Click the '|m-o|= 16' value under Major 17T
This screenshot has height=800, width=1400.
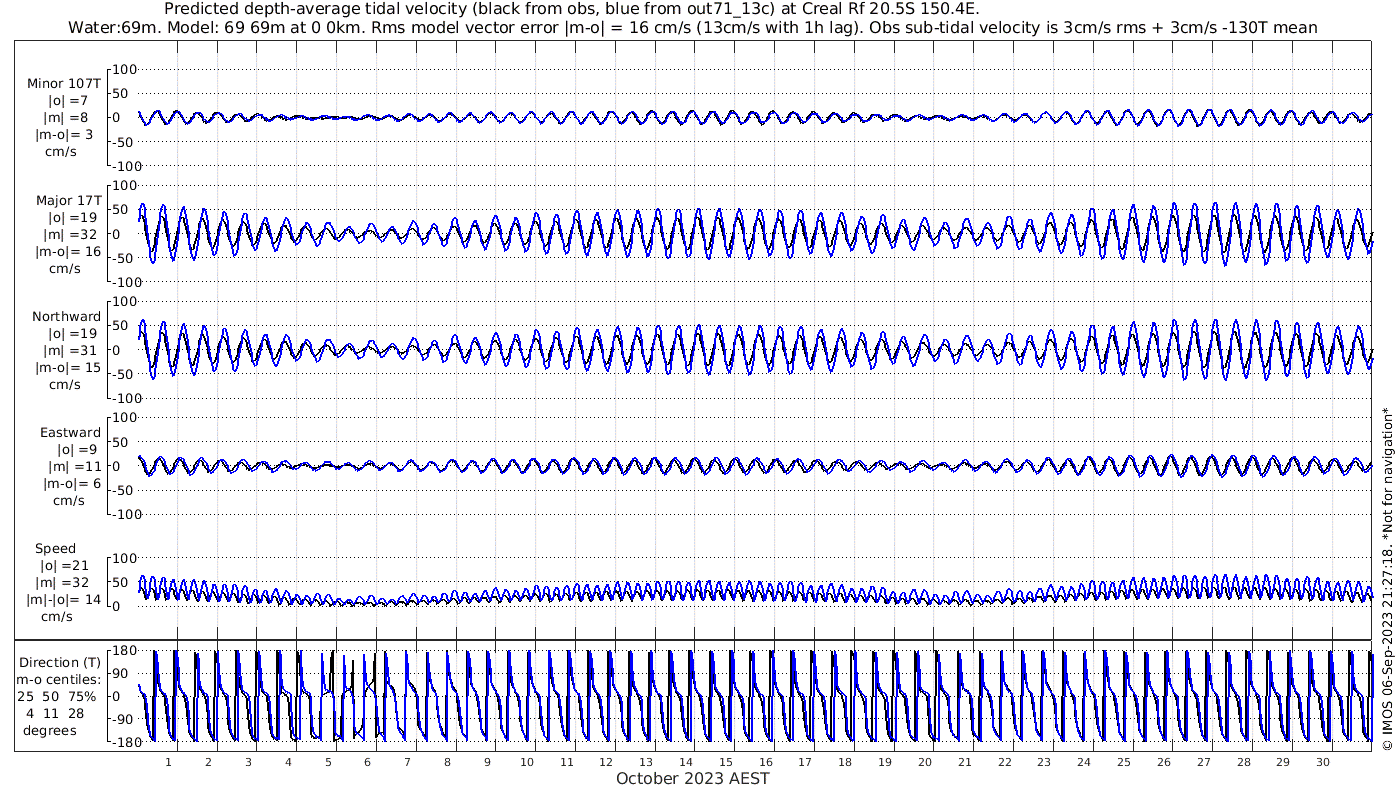tap(67, 252)
